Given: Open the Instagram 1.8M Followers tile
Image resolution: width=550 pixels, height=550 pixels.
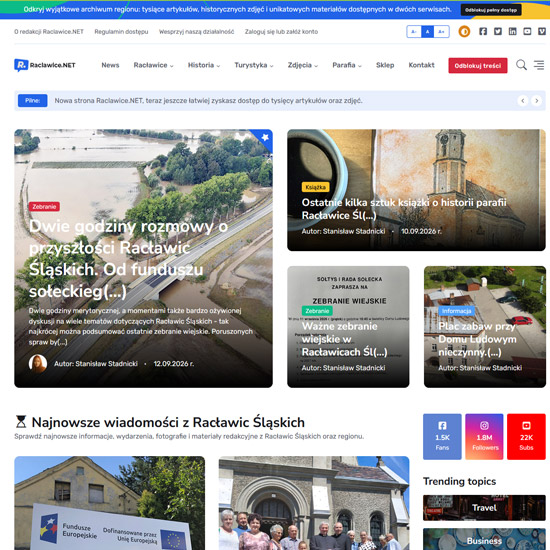Looking at the screenshot, I should 484,436.
